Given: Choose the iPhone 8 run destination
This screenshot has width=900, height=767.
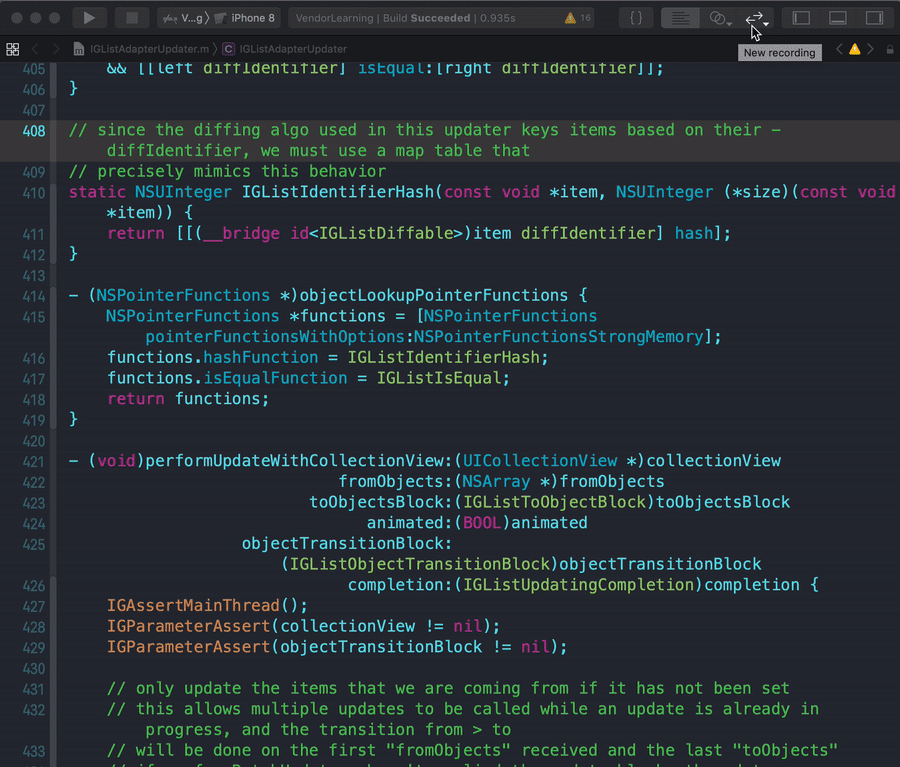Looking at the screenshot, I should [246, 18].
